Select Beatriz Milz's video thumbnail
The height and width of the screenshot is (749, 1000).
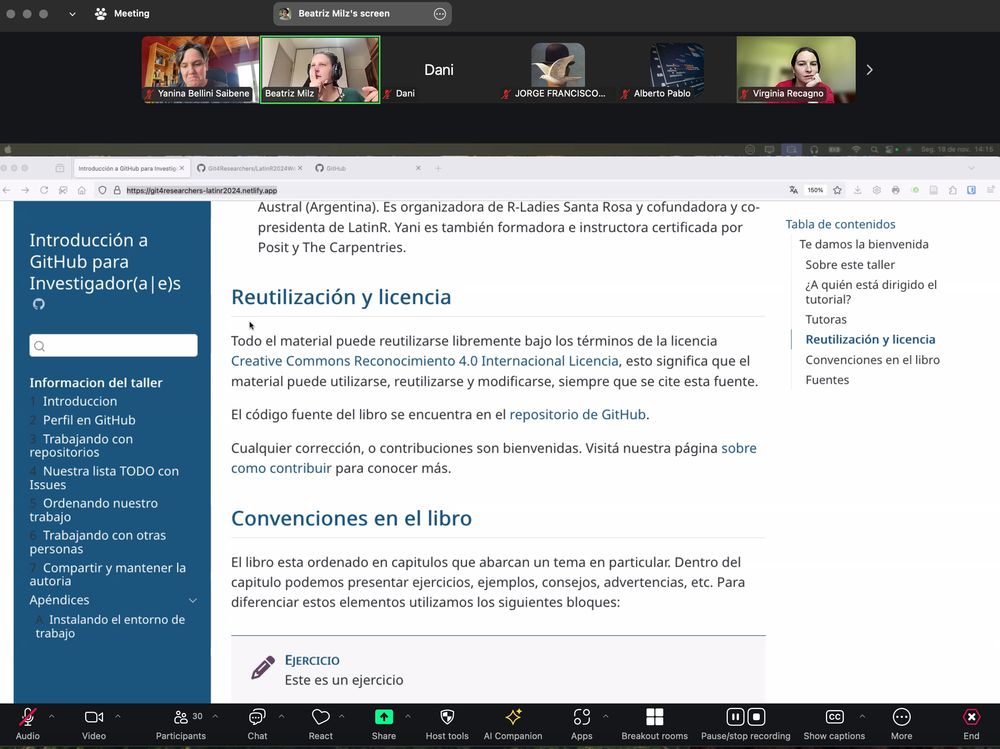[x=320, y=69]
